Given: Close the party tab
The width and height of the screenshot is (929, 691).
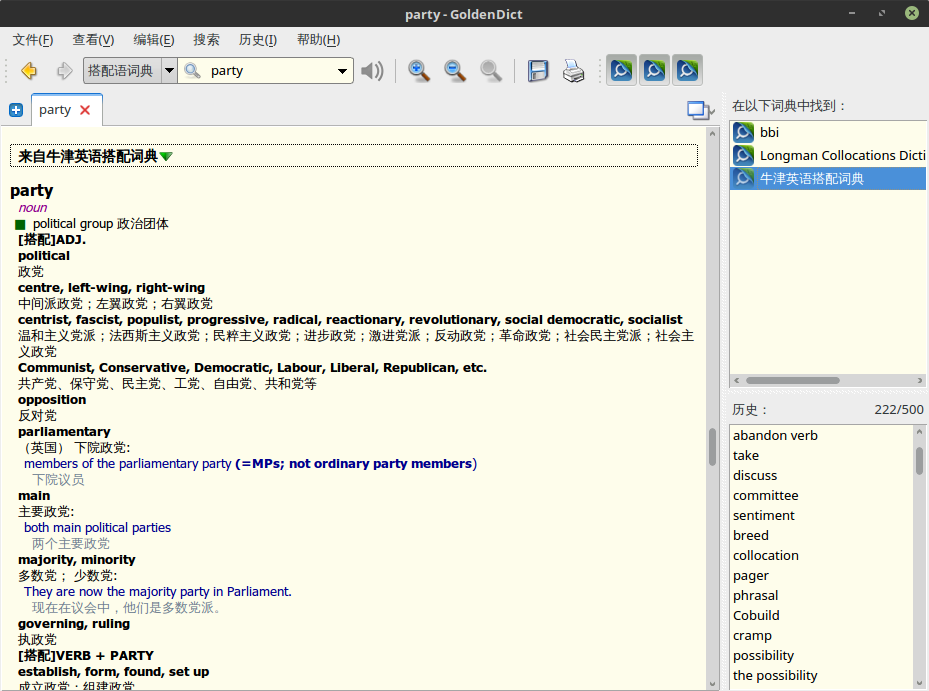Looking at the screenshot, I should 85,110.
